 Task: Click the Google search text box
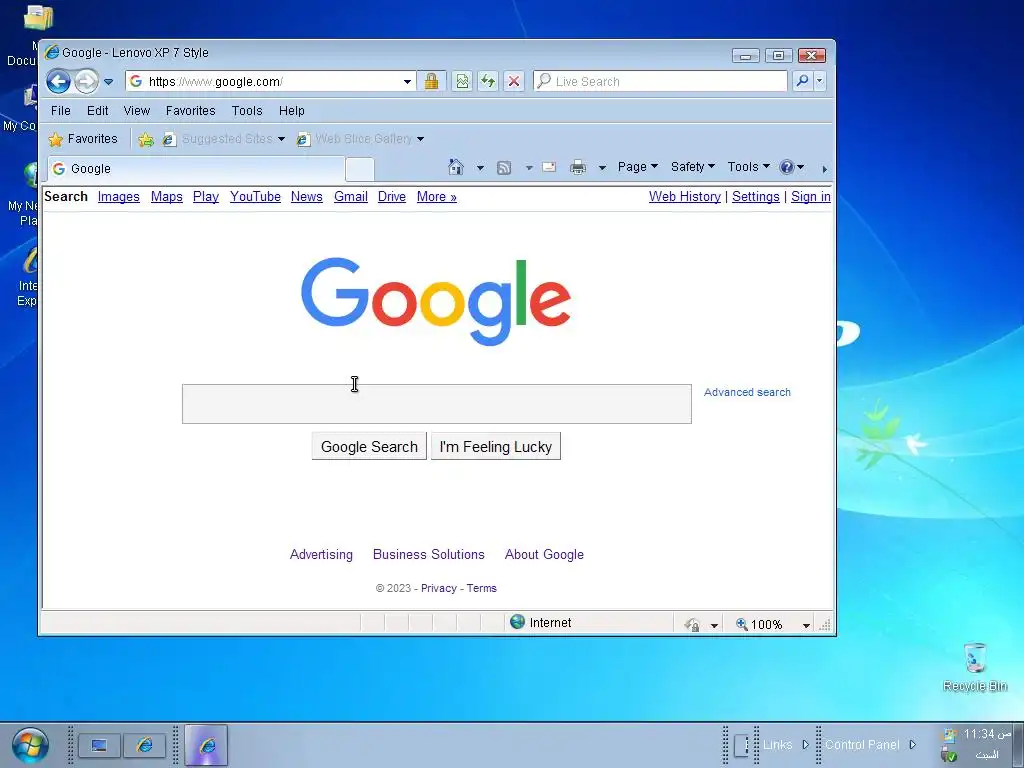point(436,404)
